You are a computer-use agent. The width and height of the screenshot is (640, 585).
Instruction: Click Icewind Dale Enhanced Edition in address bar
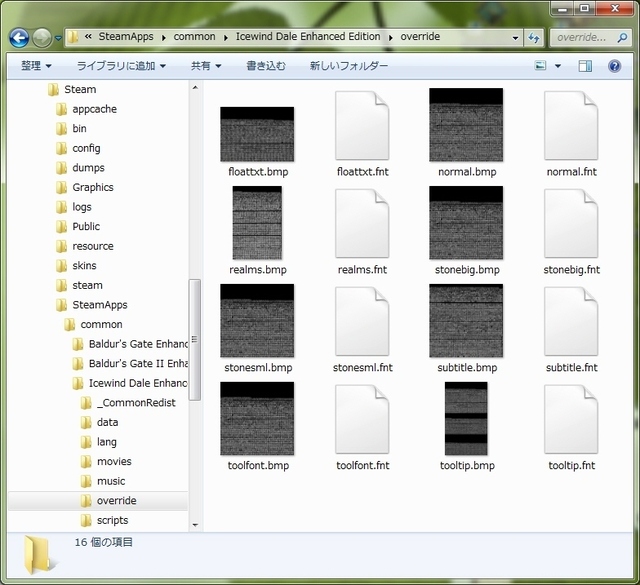point(307,37)
